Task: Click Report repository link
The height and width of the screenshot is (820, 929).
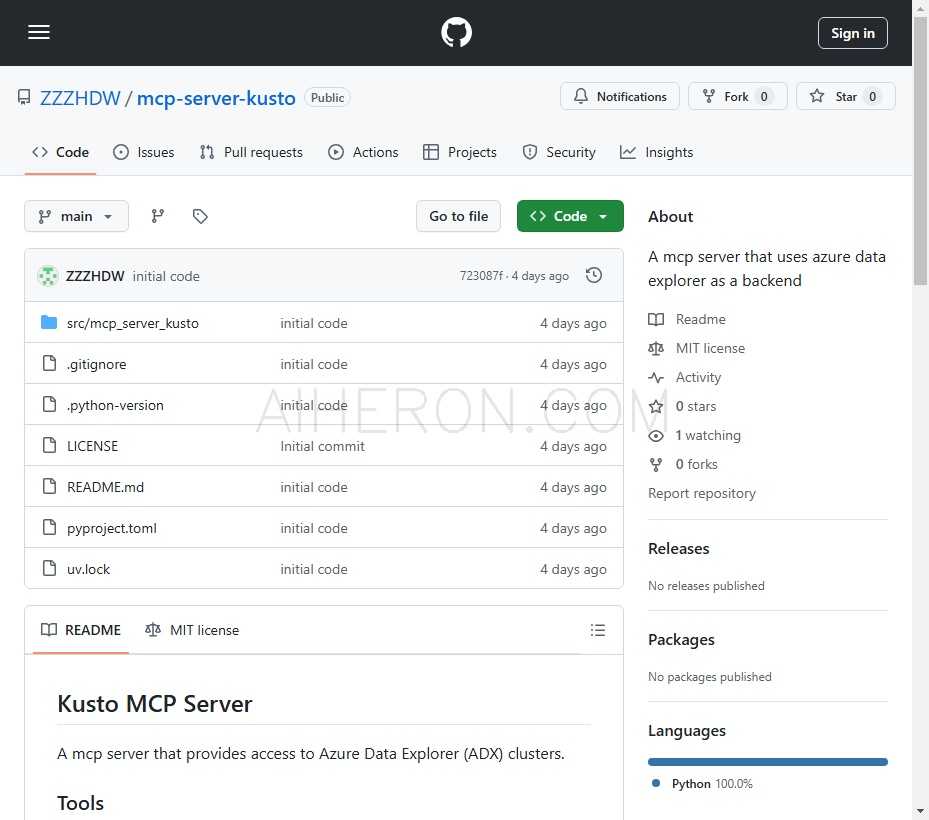Action: [x=701, y=494]
